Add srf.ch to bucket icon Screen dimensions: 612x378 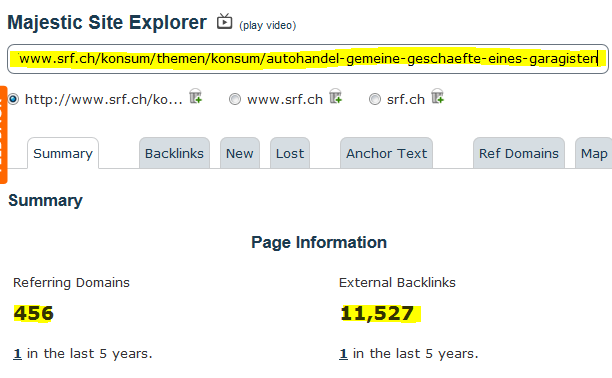pyautogui.click(x=438, y=96)
